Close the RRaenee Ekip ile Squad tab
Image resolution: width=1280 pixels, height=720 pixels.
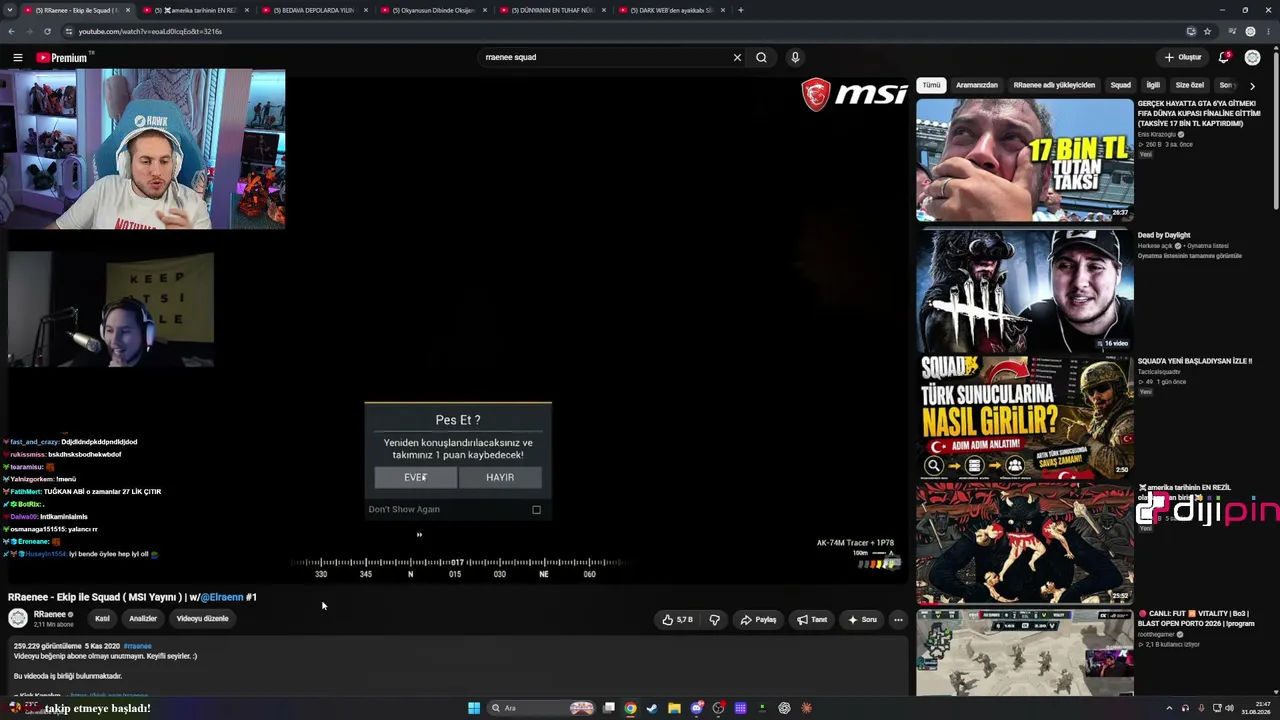(x=127, y=10)
